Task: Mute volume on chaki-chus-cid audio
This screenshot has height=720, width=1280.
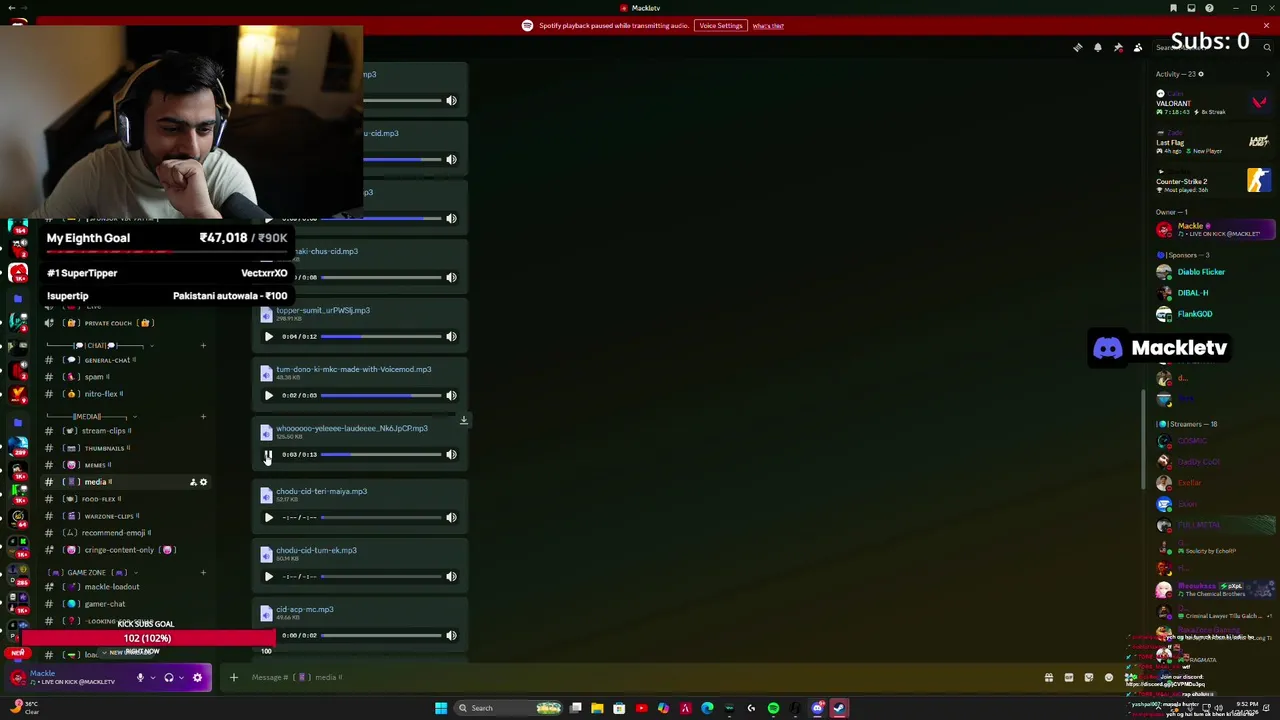Action: click(451, 278)
